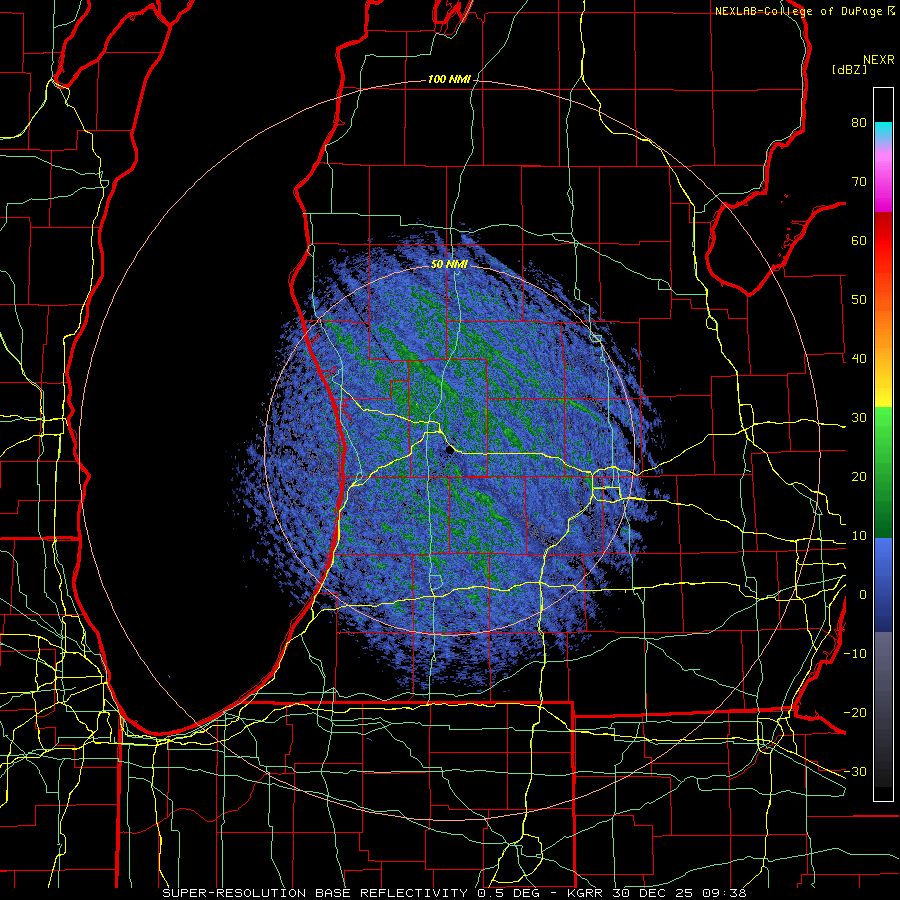Click the 100 NMI range ring label

point(448,79)
